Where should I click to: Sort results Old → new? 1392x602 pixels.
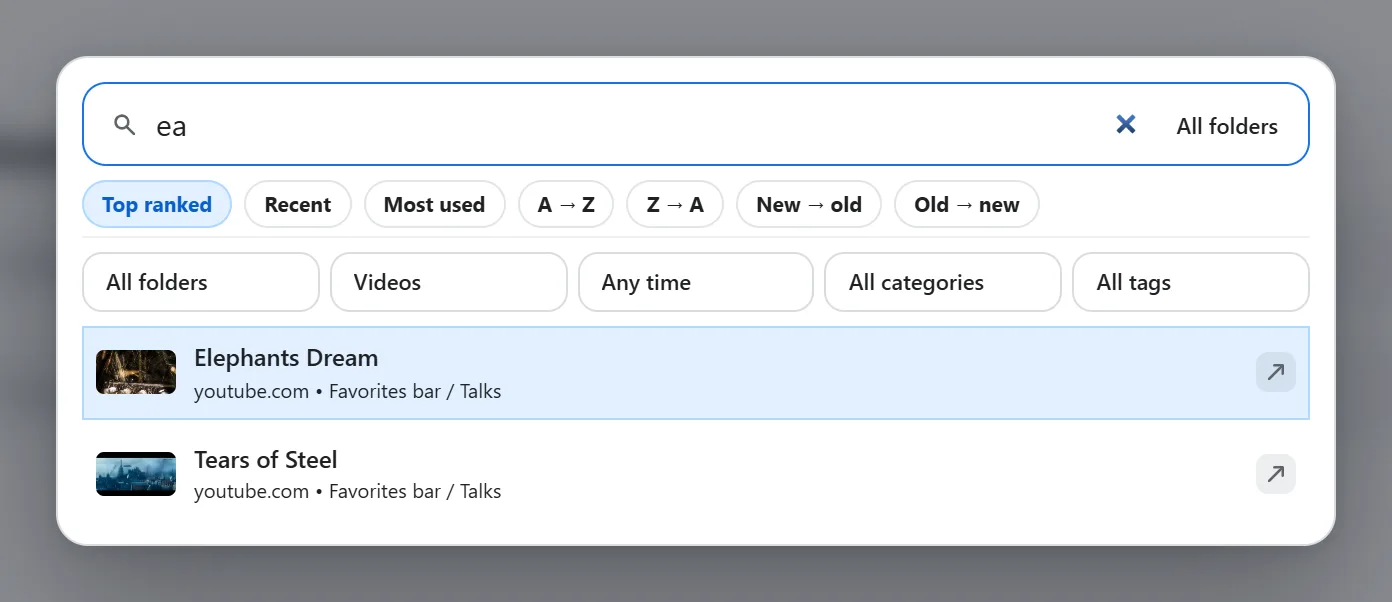967,204
